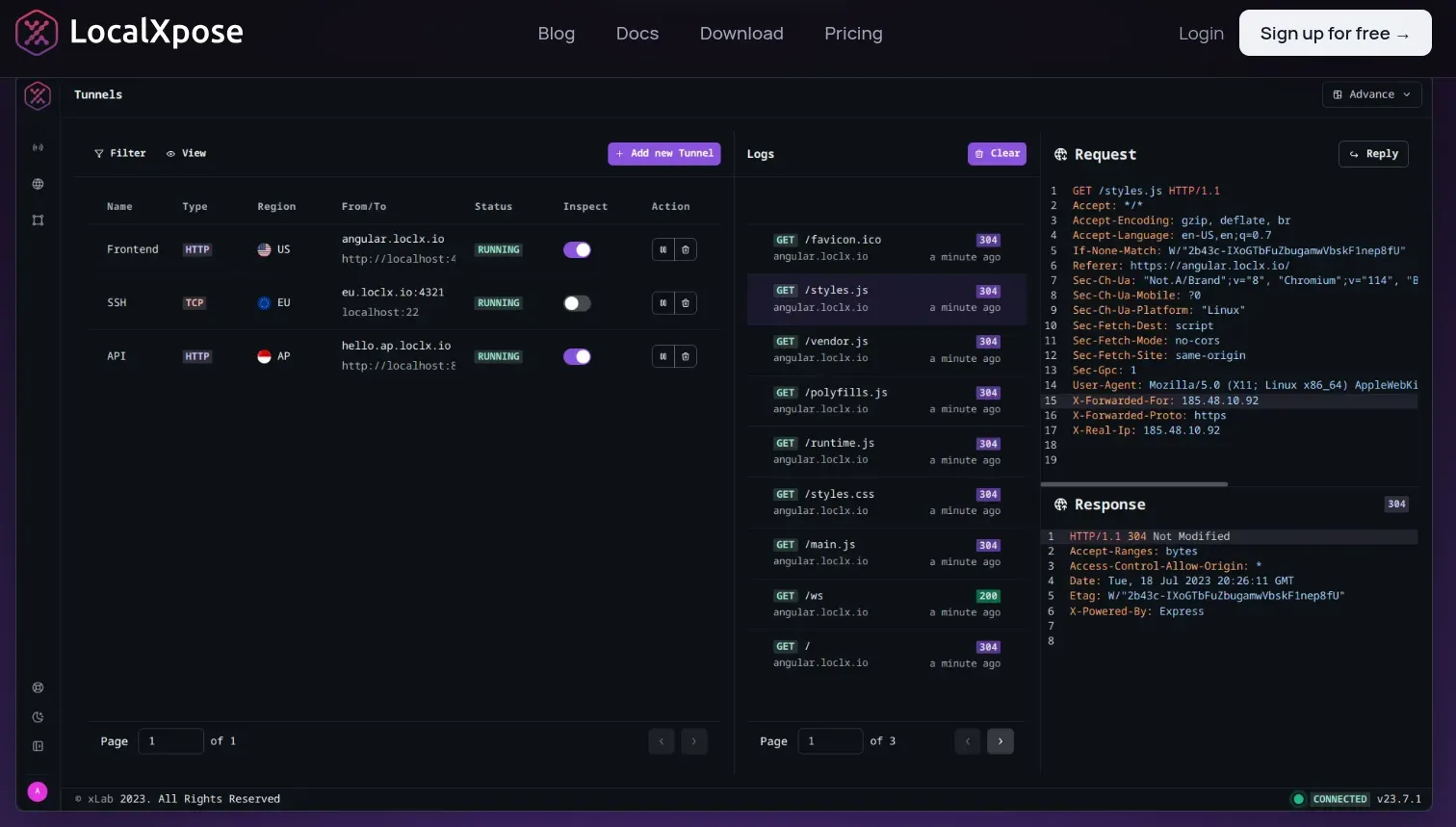Toggle dark mode via moon icon
Viewport: 1456px width, 827px height.
coord(38,716)
